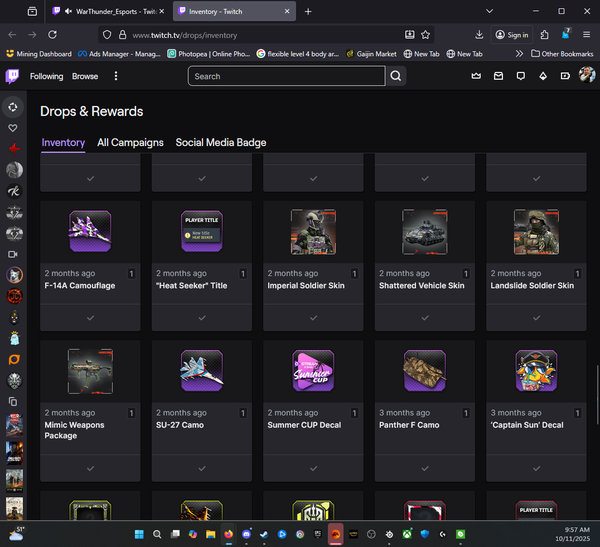Open the three-dot More menu beside Browse

[116, 76]
